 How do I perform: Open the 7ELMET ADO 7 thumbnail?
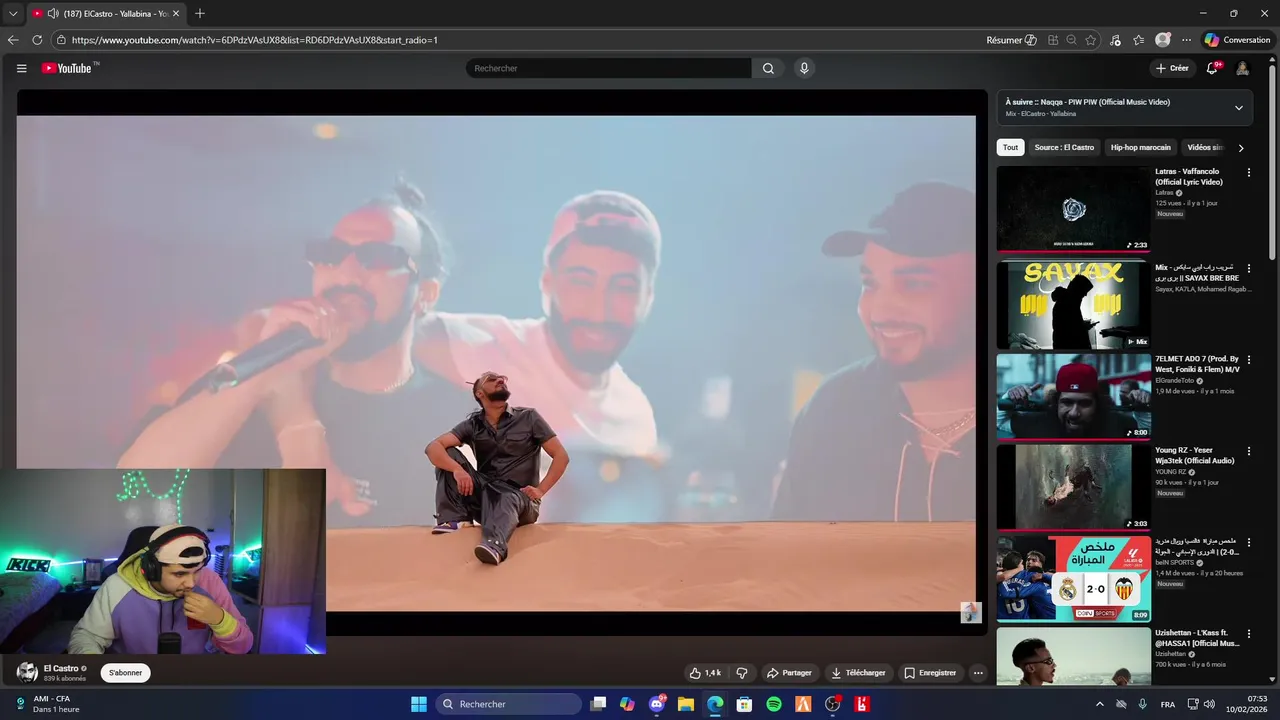coord(1073,397)
